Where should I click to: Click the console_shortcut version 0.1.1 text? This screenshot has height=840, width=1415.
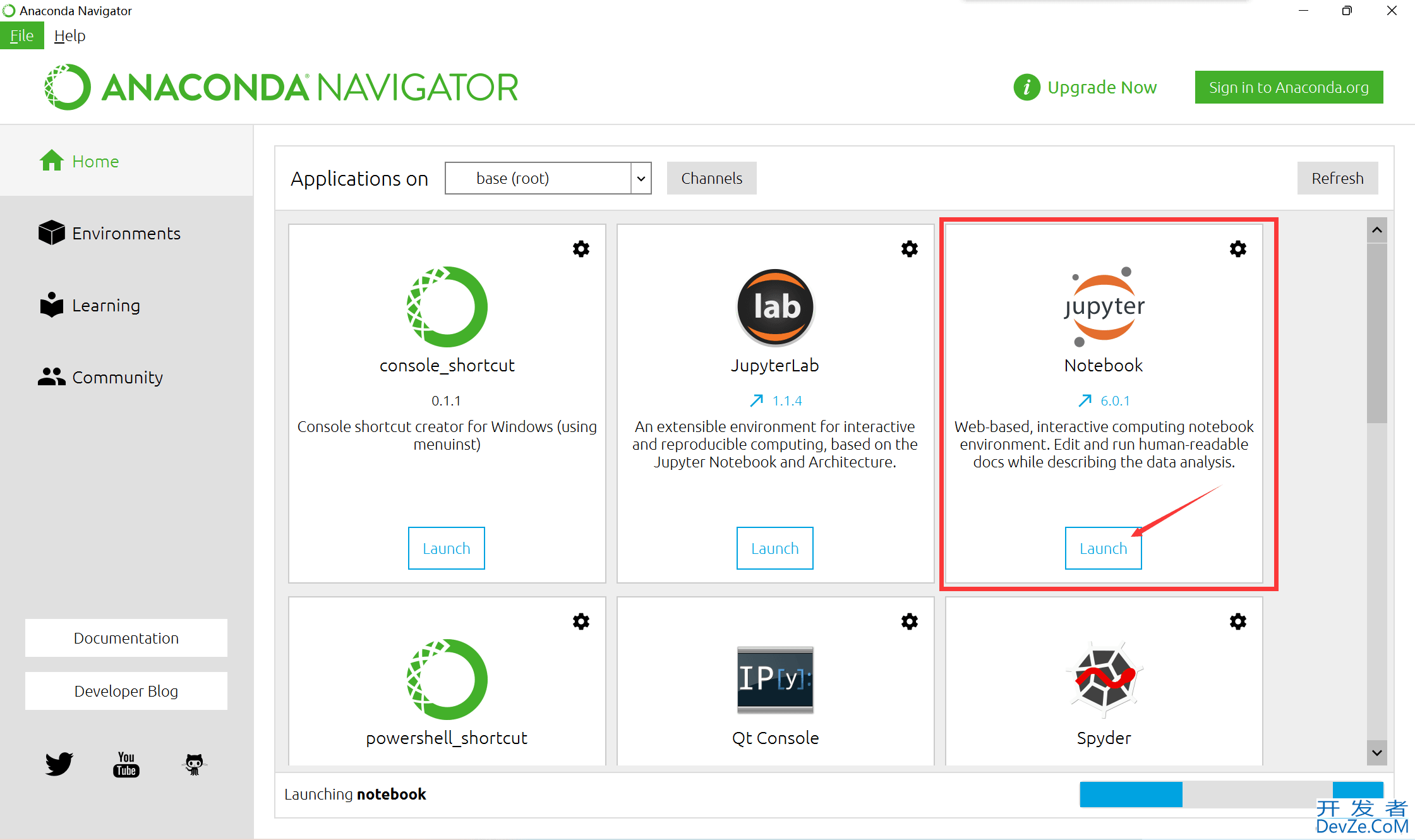[x=446, y=400]
